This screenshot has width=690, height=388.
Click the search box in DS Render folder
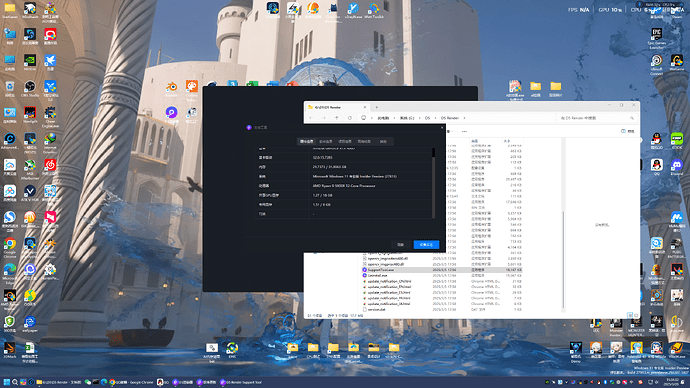(x=597, y=118)
